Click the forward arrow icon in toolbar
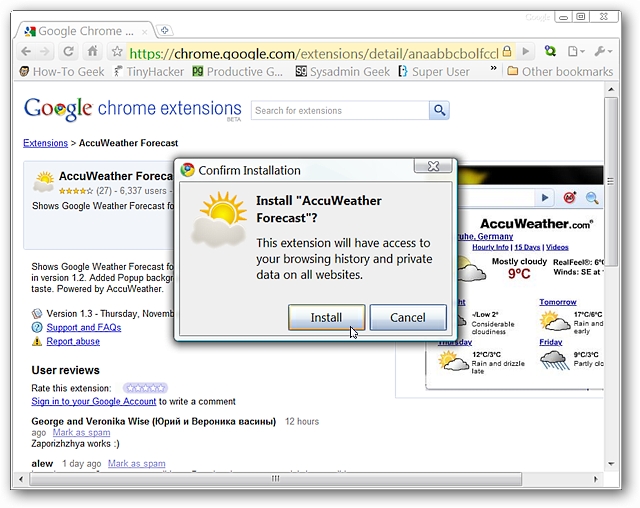This screenshot has width=640, height=508. point(46,51)
